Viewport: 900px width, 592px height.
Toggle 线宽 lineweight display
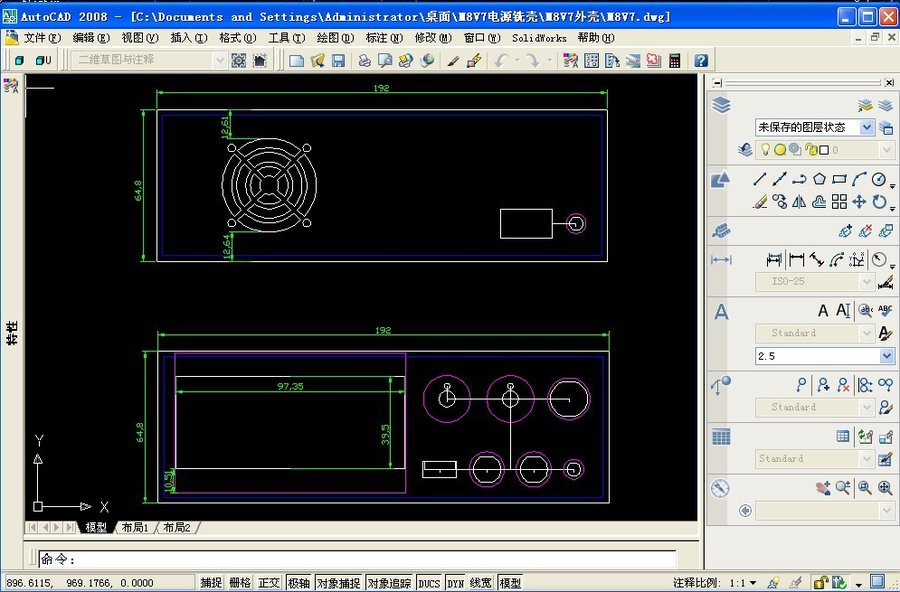pyautogui.click(x=480, y=583)
